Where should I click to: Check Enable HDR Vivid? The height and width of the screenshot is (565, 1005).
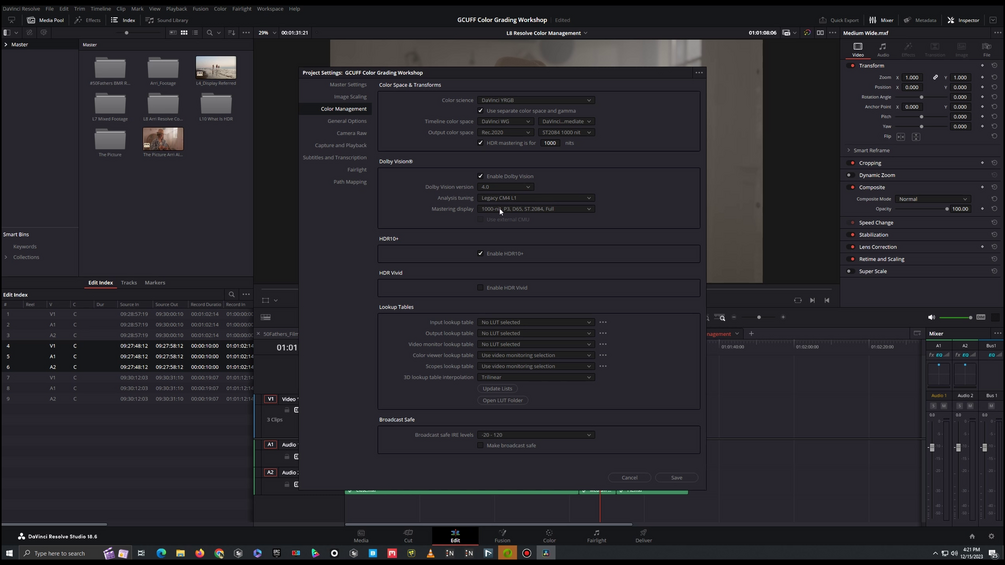[481, 288]
